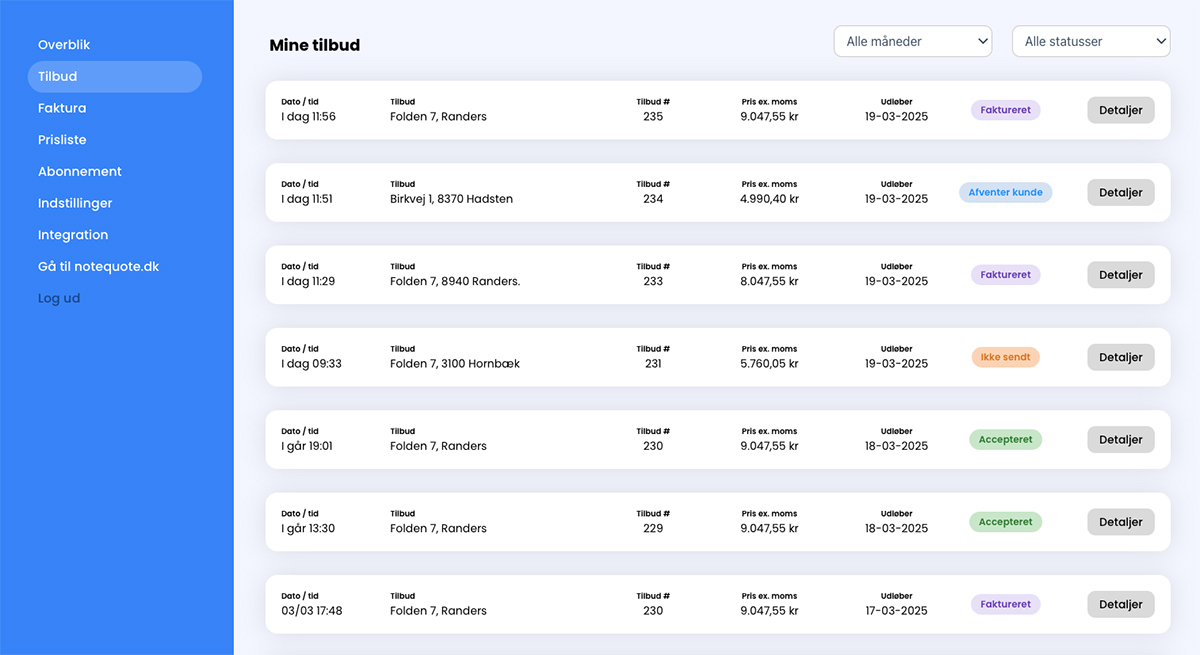Open Abonnement page
Screen dimensions: 1200x655
coord(80,172)
